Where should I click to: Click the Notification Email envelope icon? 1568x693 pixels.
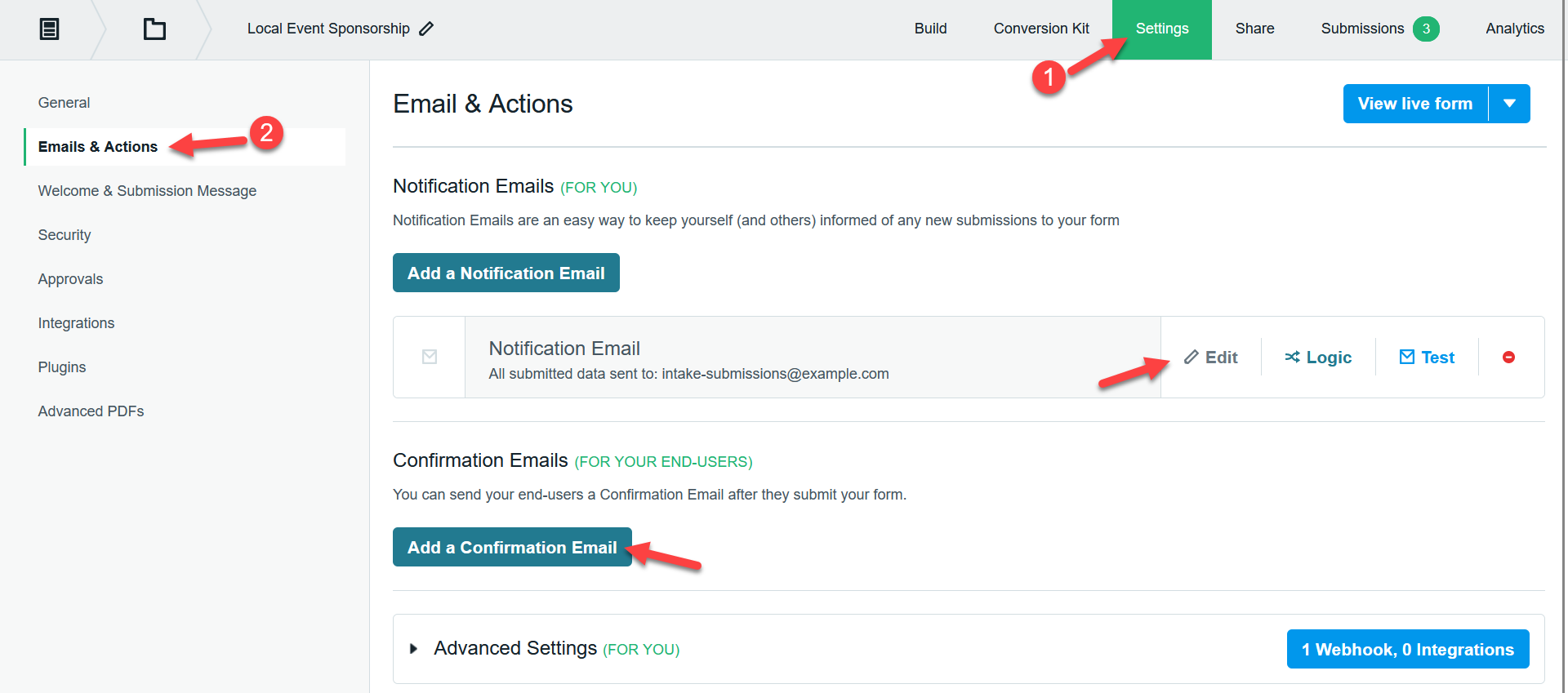pyautogui.click(x=430, y=357)
